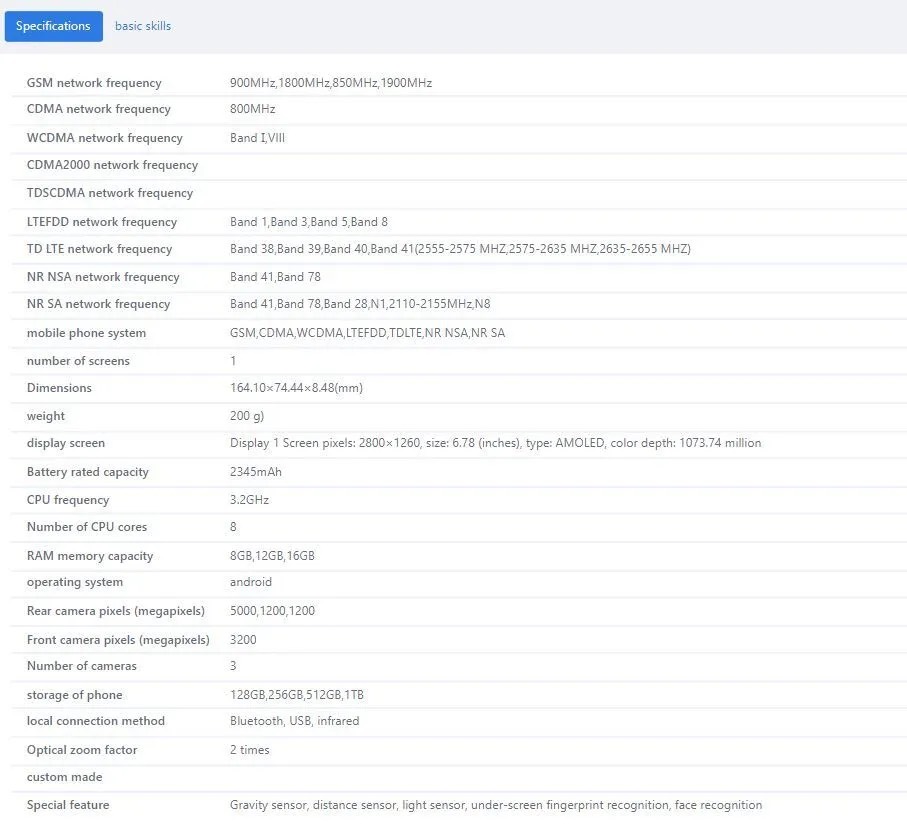Select the RAM memory capacity value
This screenshot has width=907, height=826.
(272, 556)
